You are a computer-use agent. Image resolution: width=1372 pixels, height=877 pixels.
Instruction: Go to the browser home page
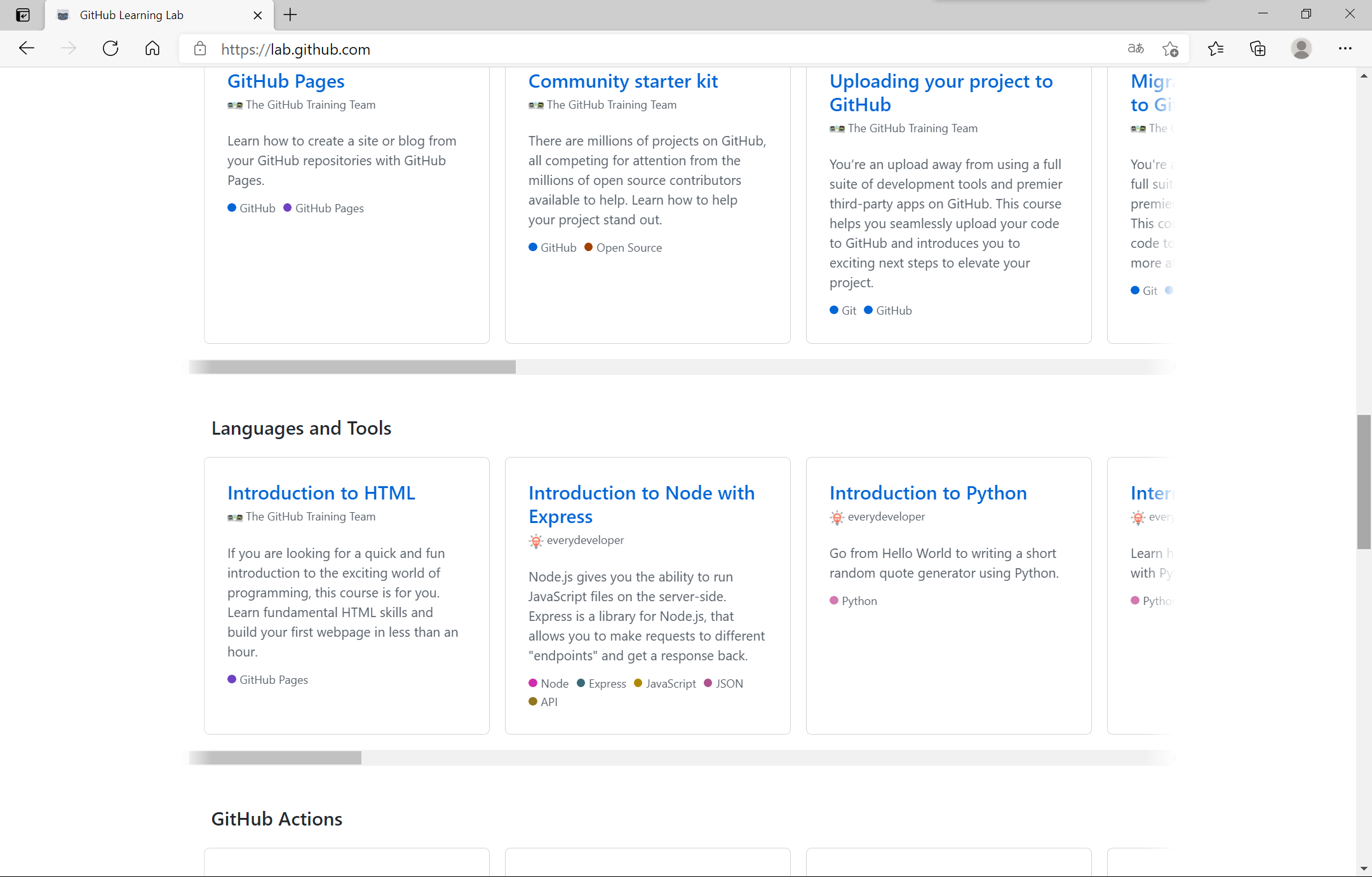(x=152, y=48)
